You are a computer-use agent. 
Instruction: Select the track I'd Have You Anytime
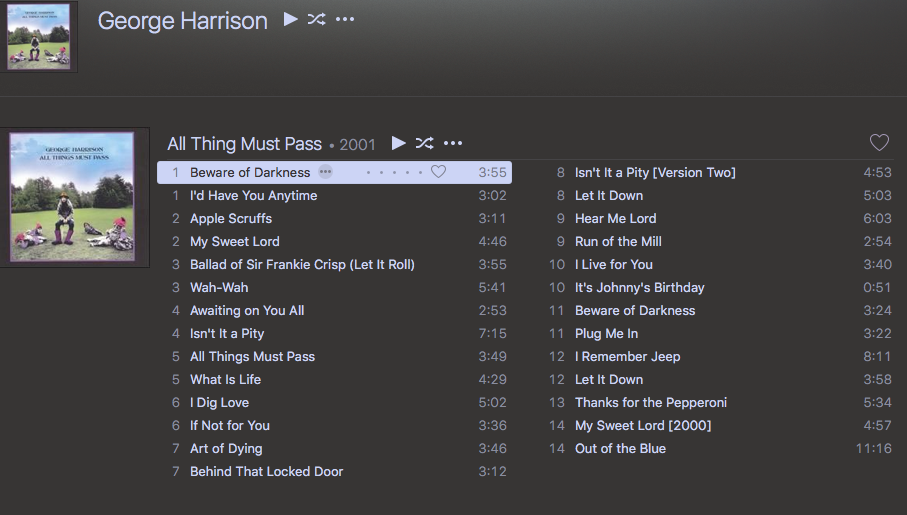tap(334, 196)
